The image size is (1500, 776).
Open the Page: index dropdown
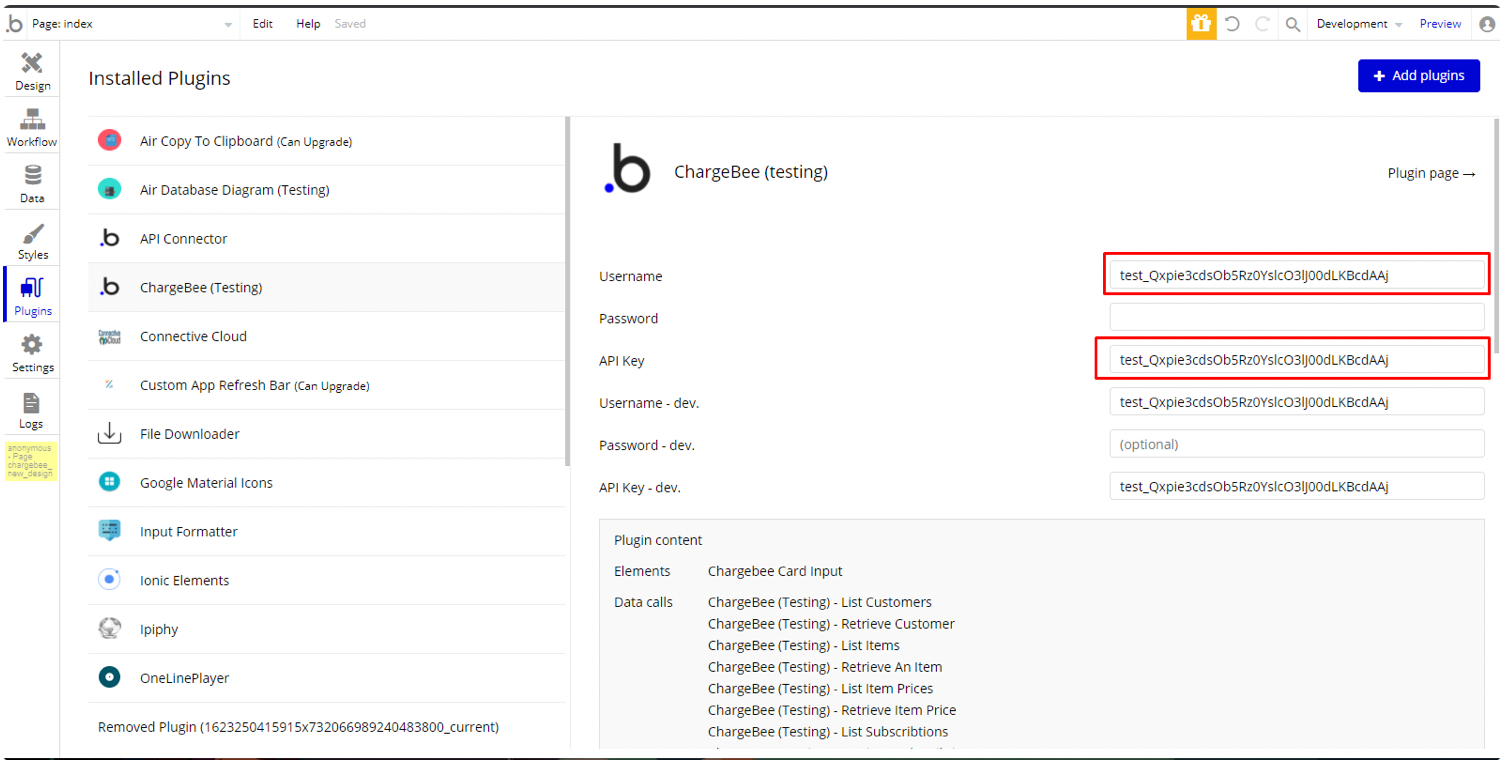pyautogui.click(x=133, y=24)
